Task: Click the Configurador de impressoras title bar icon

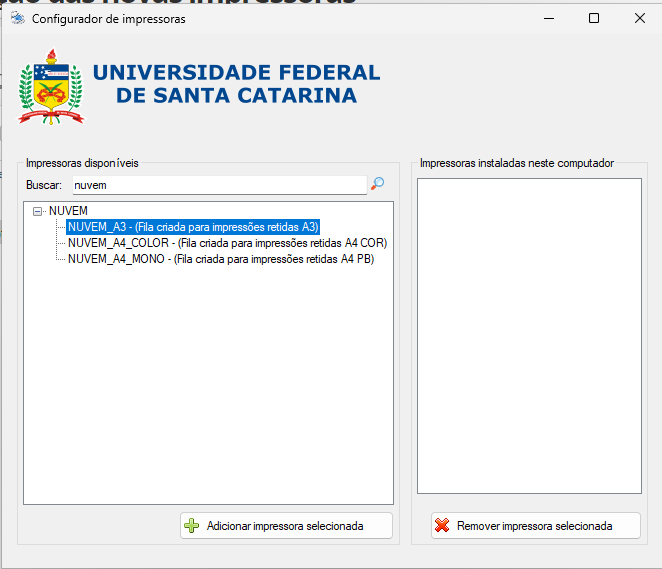Action: tap(18, 19)
